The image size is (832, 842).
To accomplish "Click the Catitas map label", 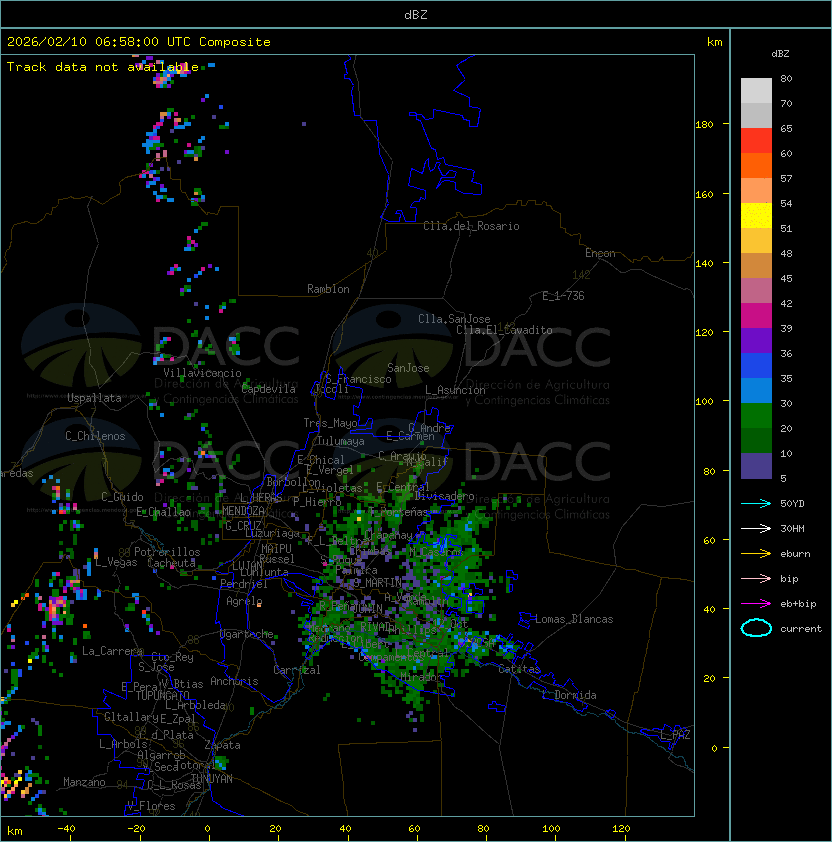I will [519, 670].
